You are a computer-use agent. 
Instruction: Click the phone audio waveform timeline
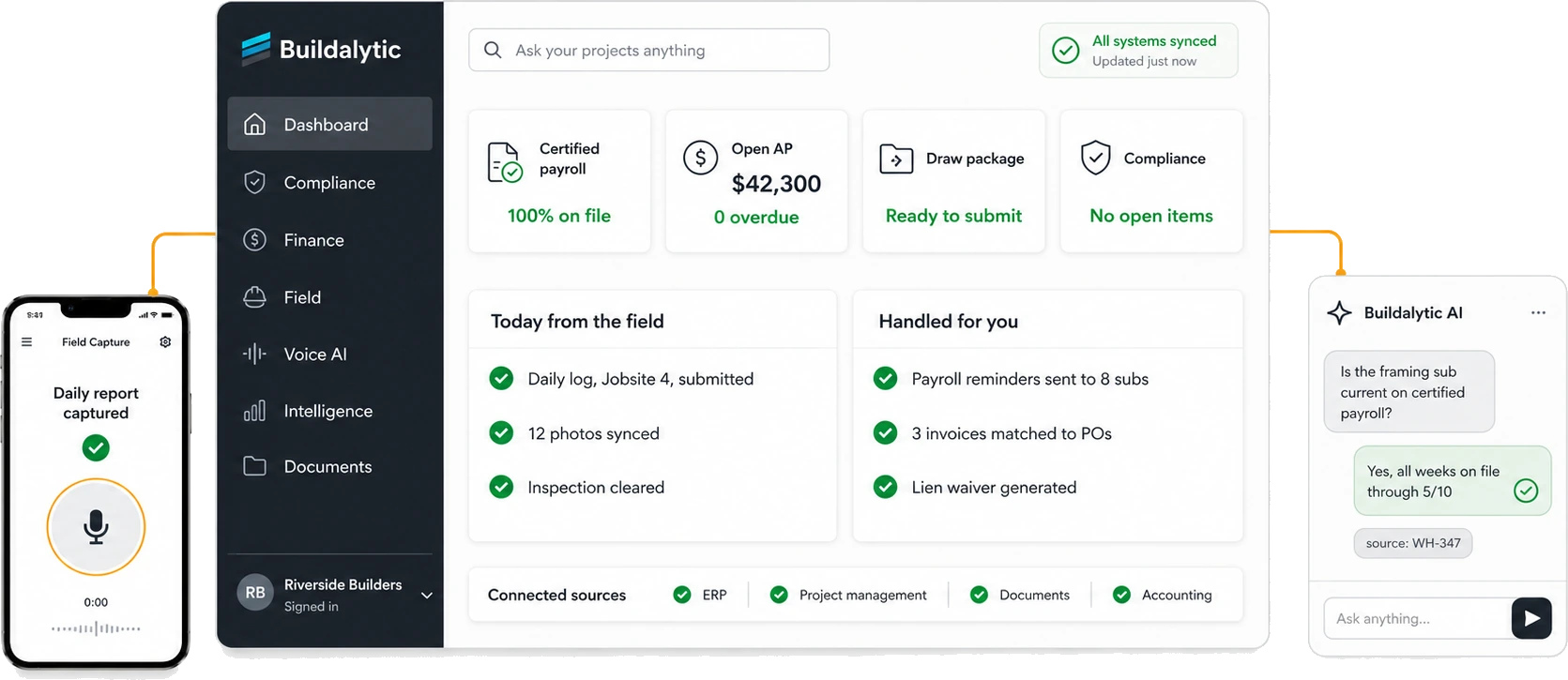[96, 628]
